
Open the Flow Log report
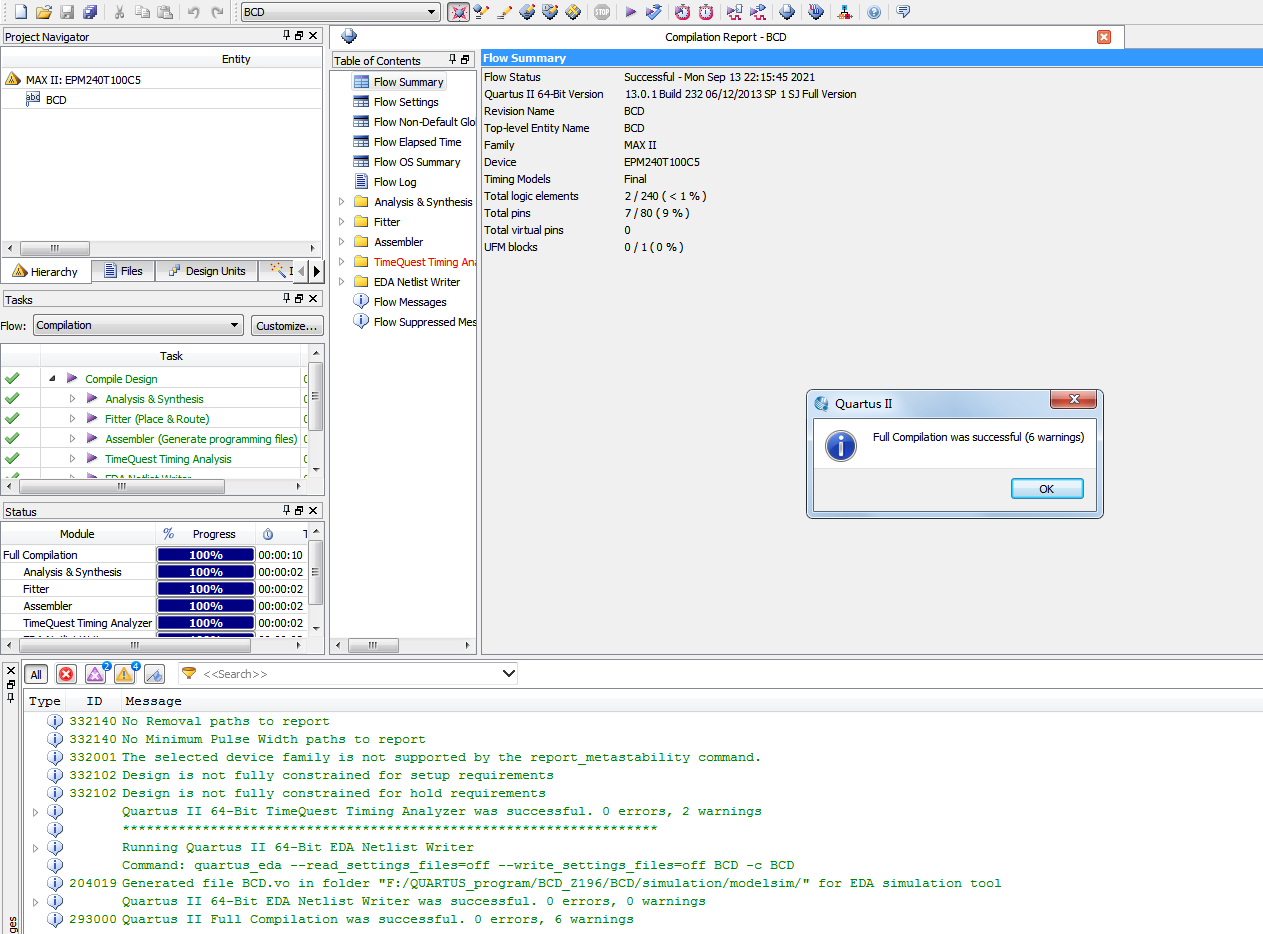pyautogui.click(x=394, y=182)
